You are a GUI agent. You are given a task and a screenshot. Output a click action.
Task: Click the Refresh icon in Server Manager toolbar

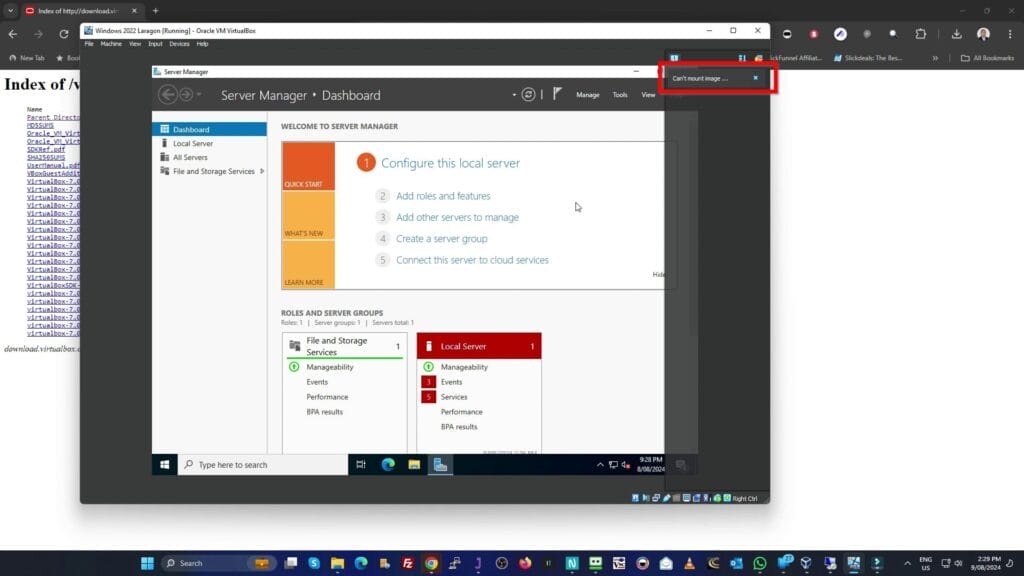(x=529, y=94)
